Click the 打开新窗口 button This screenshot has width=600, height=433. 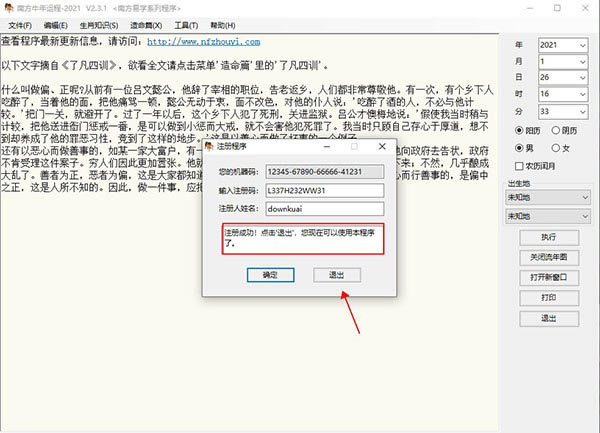point(549,277)
